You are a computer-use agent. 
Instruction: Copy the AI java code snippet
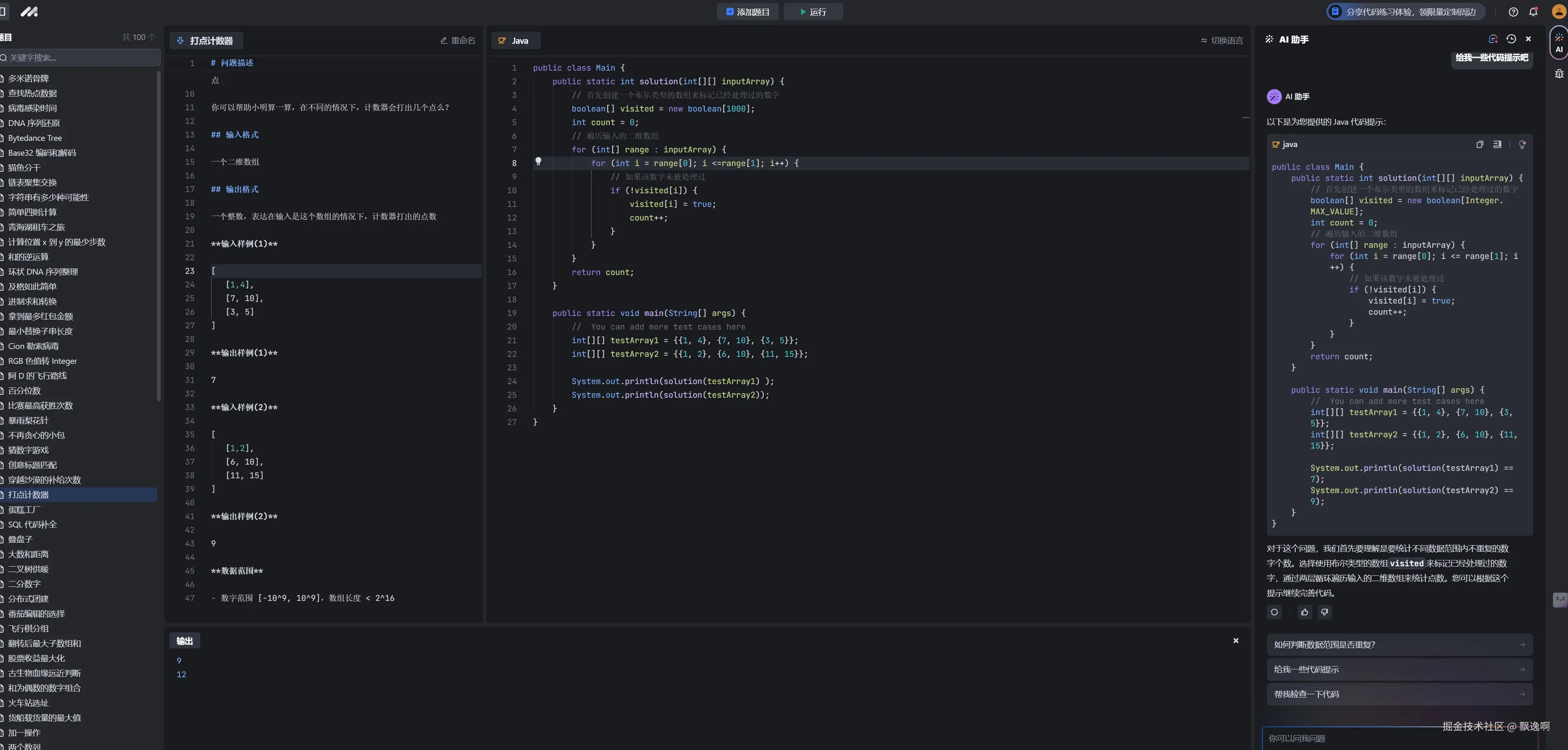point(1480,144)
